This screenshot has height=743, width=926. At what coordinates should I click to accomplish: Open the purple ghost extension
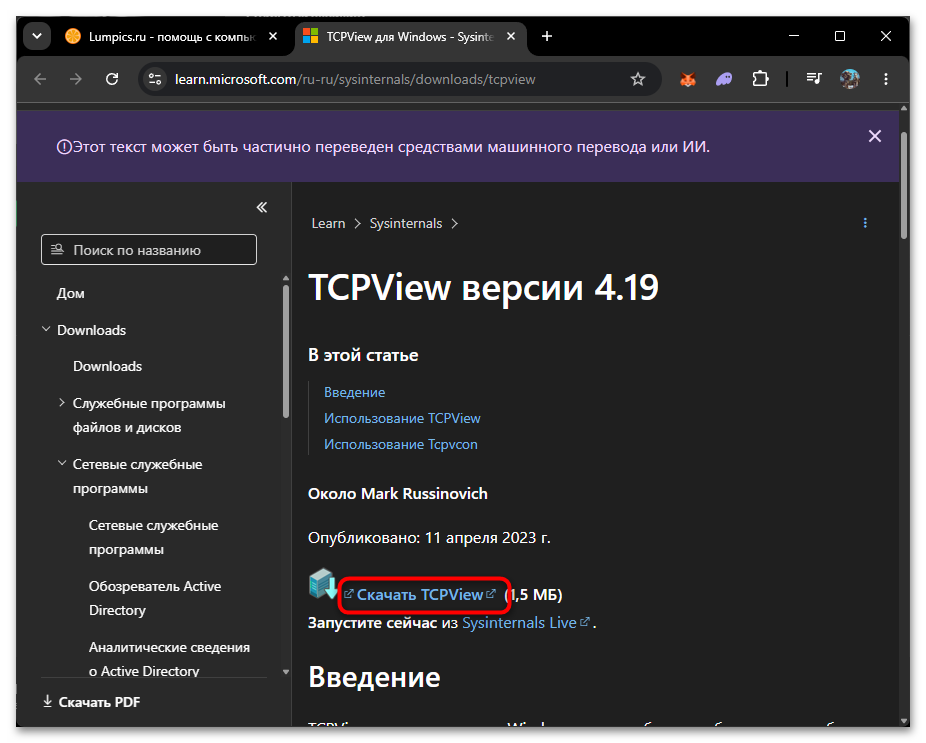coord(724,79)
